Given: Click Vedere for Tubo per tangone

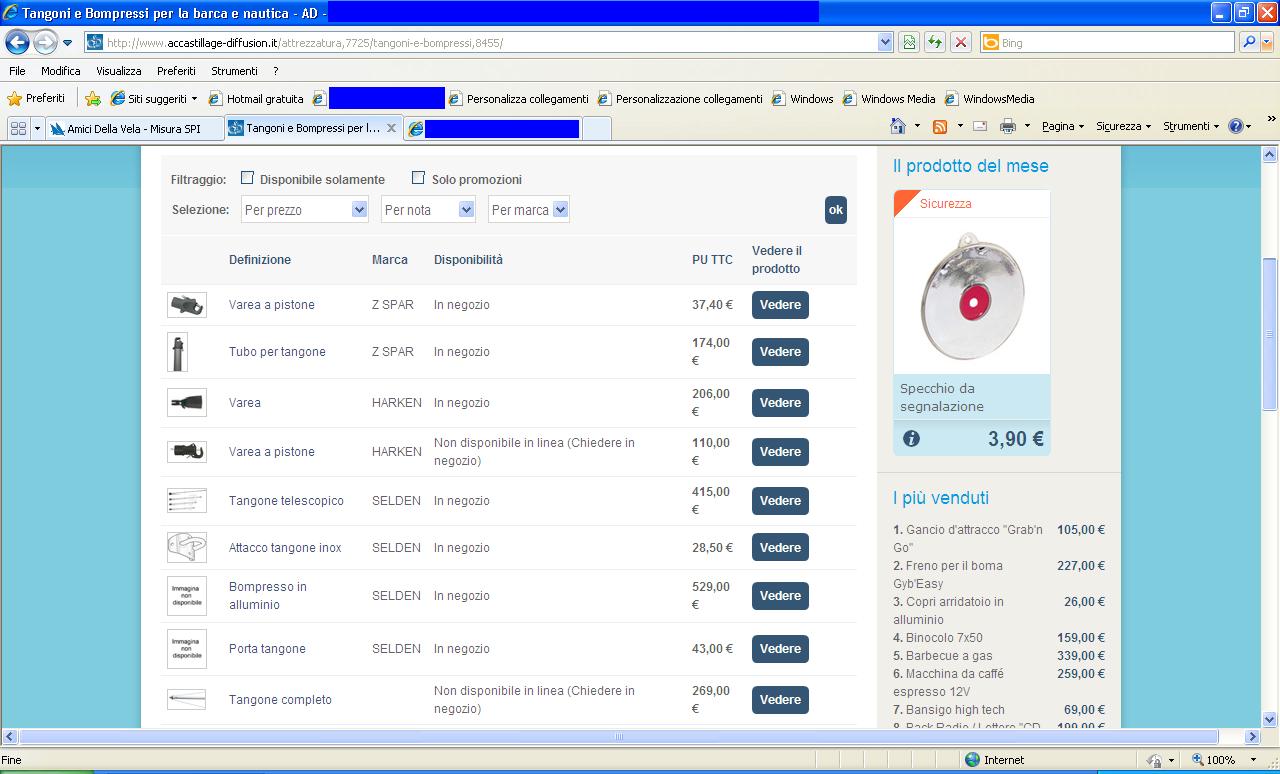Looking at the screenshot, I should [x=780, y=352].
